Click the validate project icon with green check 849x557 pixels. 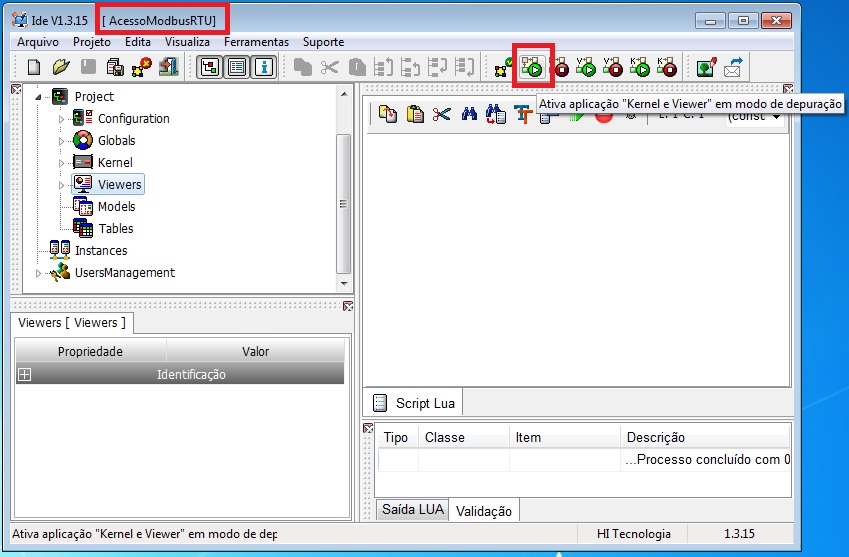click(504, 68)
